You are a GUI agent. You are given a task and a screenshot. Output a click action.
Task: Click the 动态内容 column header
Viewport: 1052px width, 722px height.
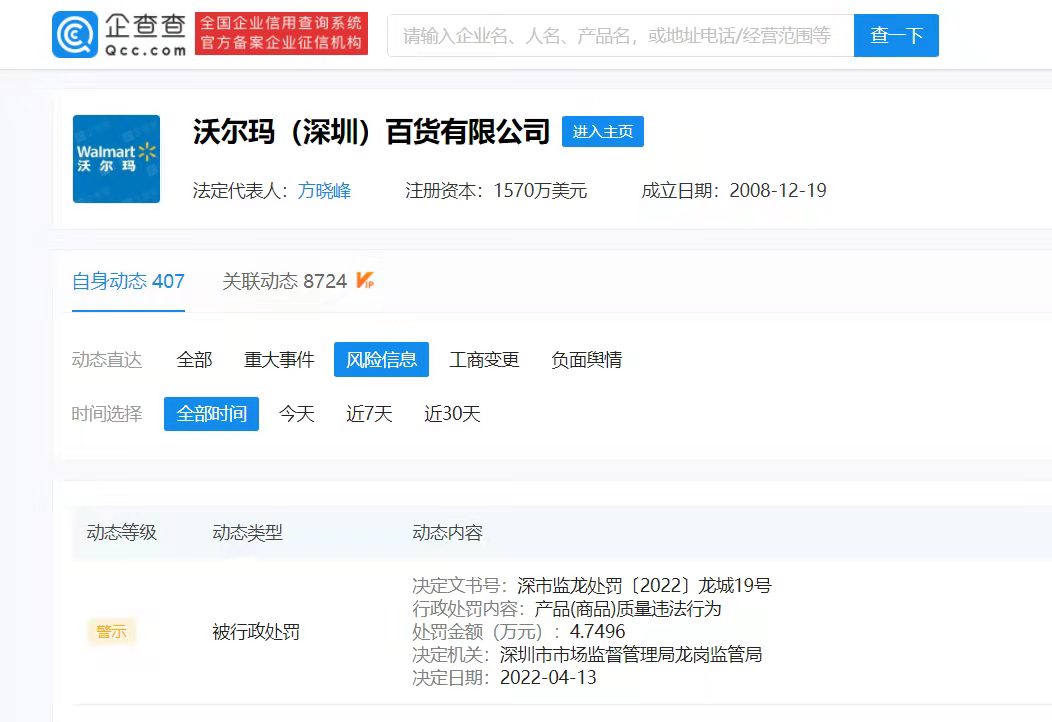pyautogui.click(x=448, y=533)
